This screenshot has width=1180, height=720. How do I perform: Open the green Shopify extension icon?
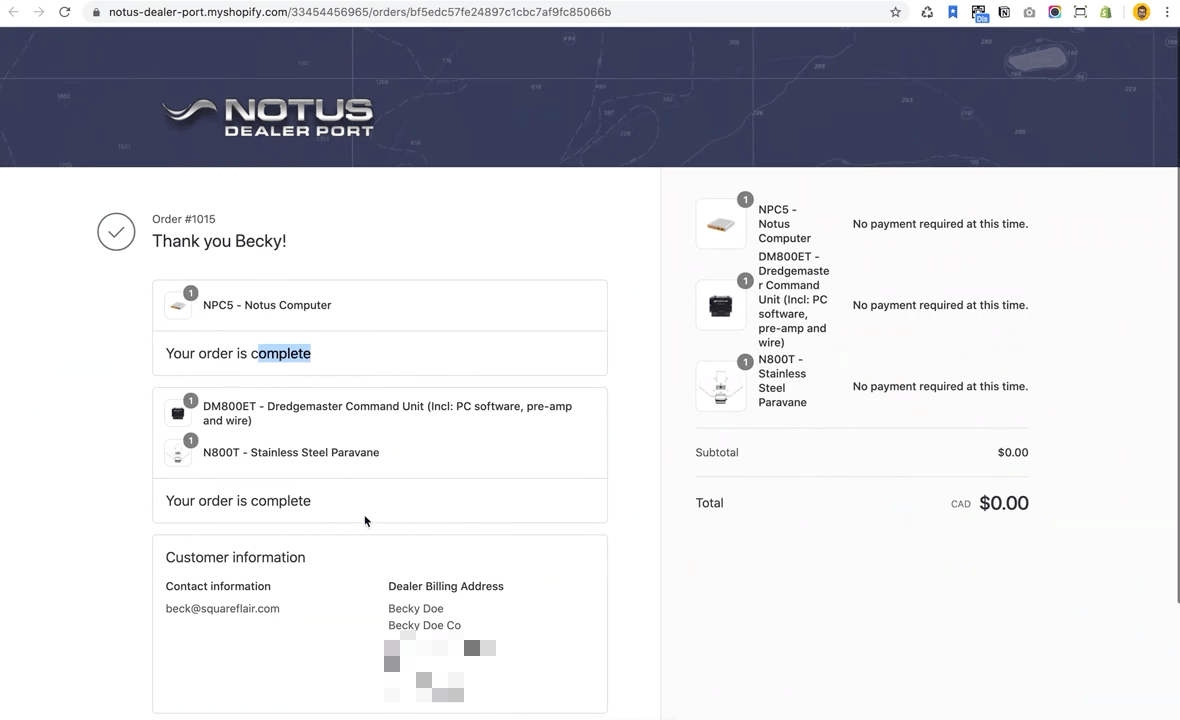(1105, 12)
